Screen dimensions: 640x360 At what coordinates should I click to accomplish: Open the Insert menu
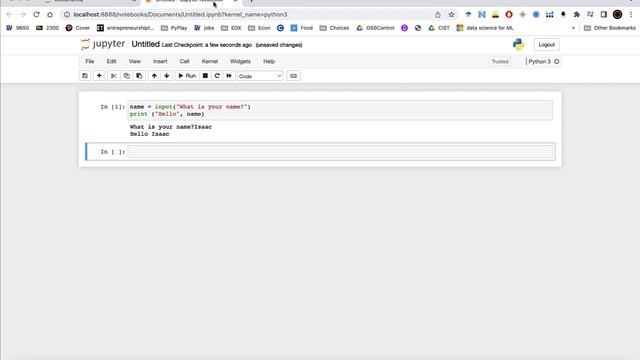pos(160,61)
